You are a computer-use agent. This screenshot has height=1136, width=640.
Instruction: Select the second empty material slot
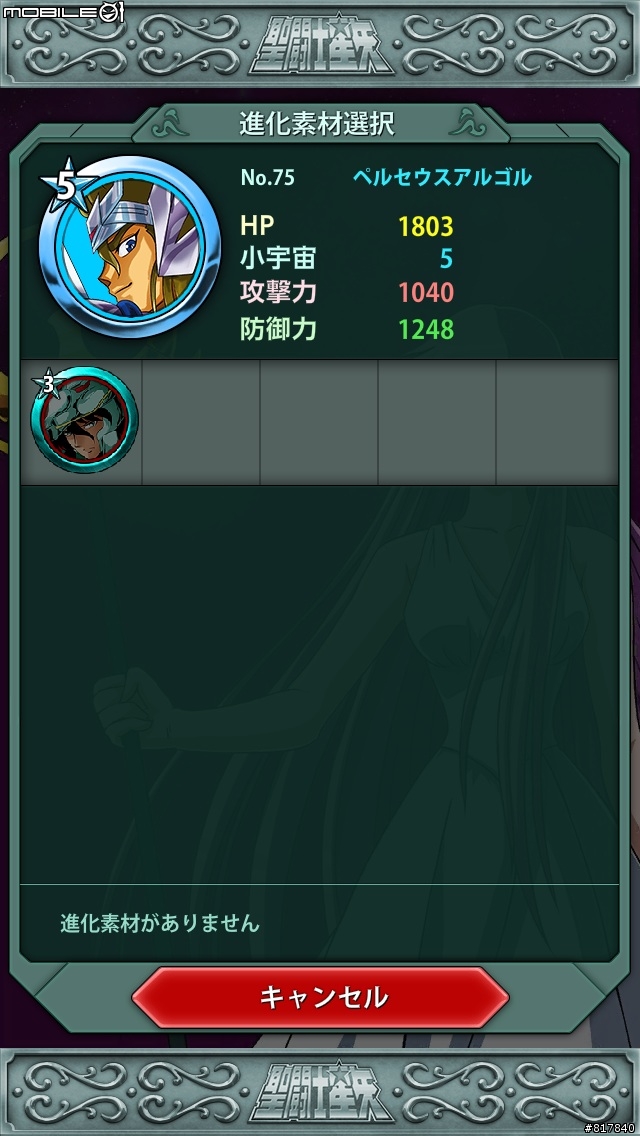[201, 422]
